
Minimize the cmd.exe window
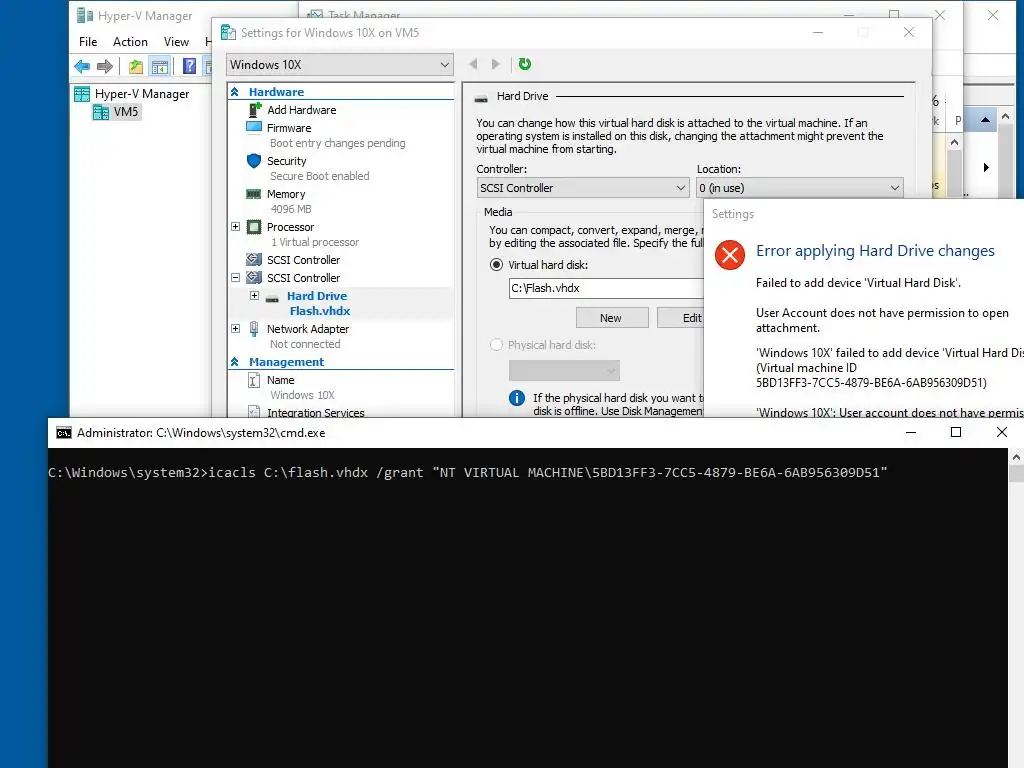[x=911, y=432]
